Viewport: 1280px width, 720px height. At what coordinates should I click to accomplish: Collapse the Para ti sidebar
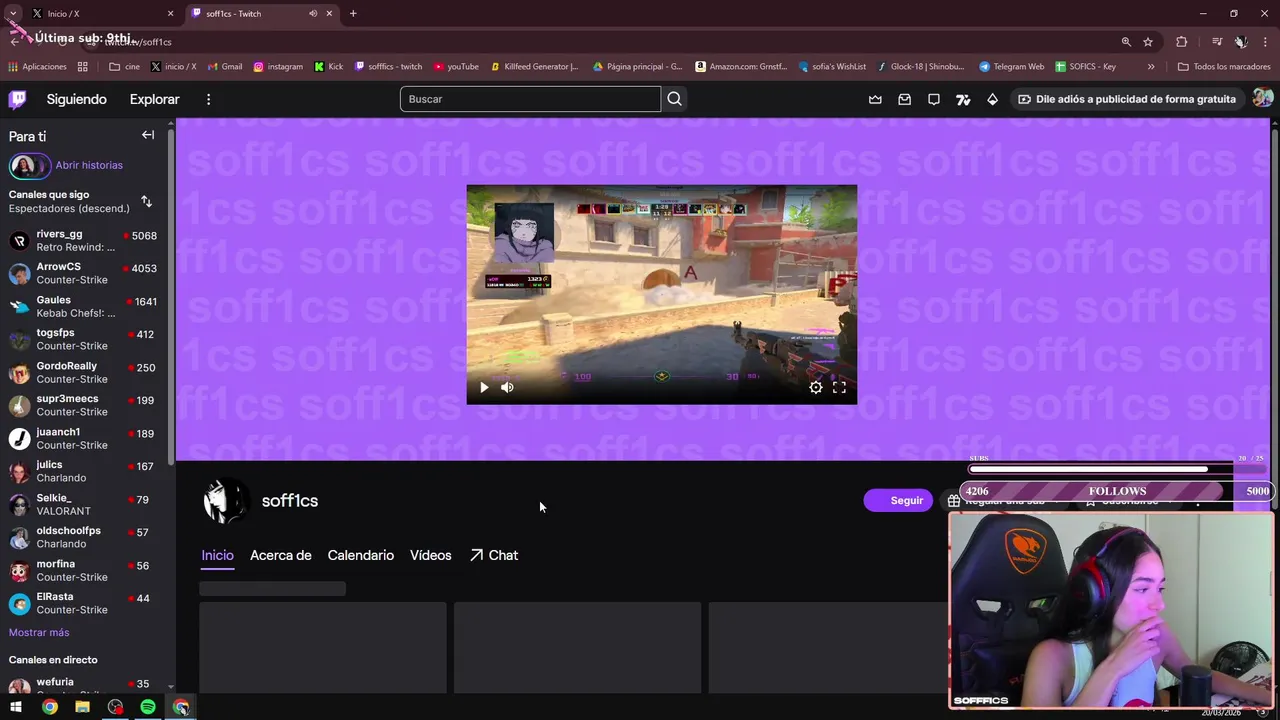point(148,135)
